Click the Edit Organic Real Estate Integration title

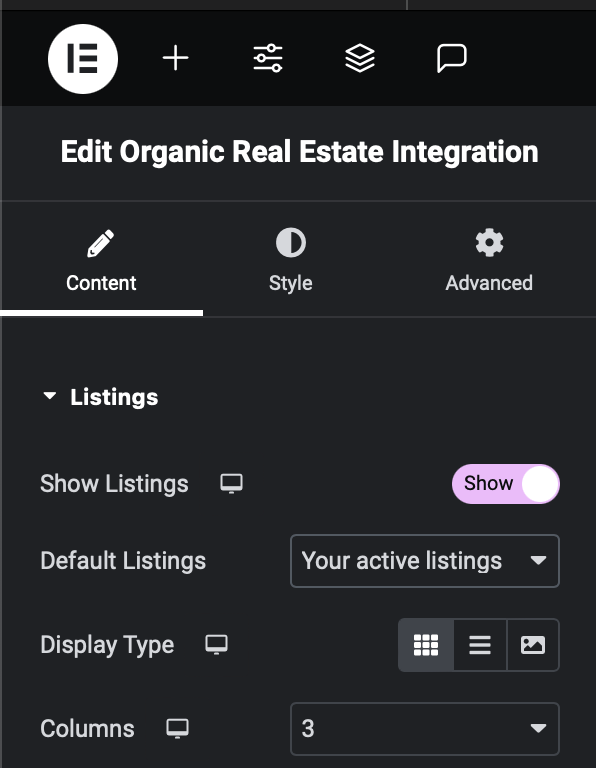(299, 151)
